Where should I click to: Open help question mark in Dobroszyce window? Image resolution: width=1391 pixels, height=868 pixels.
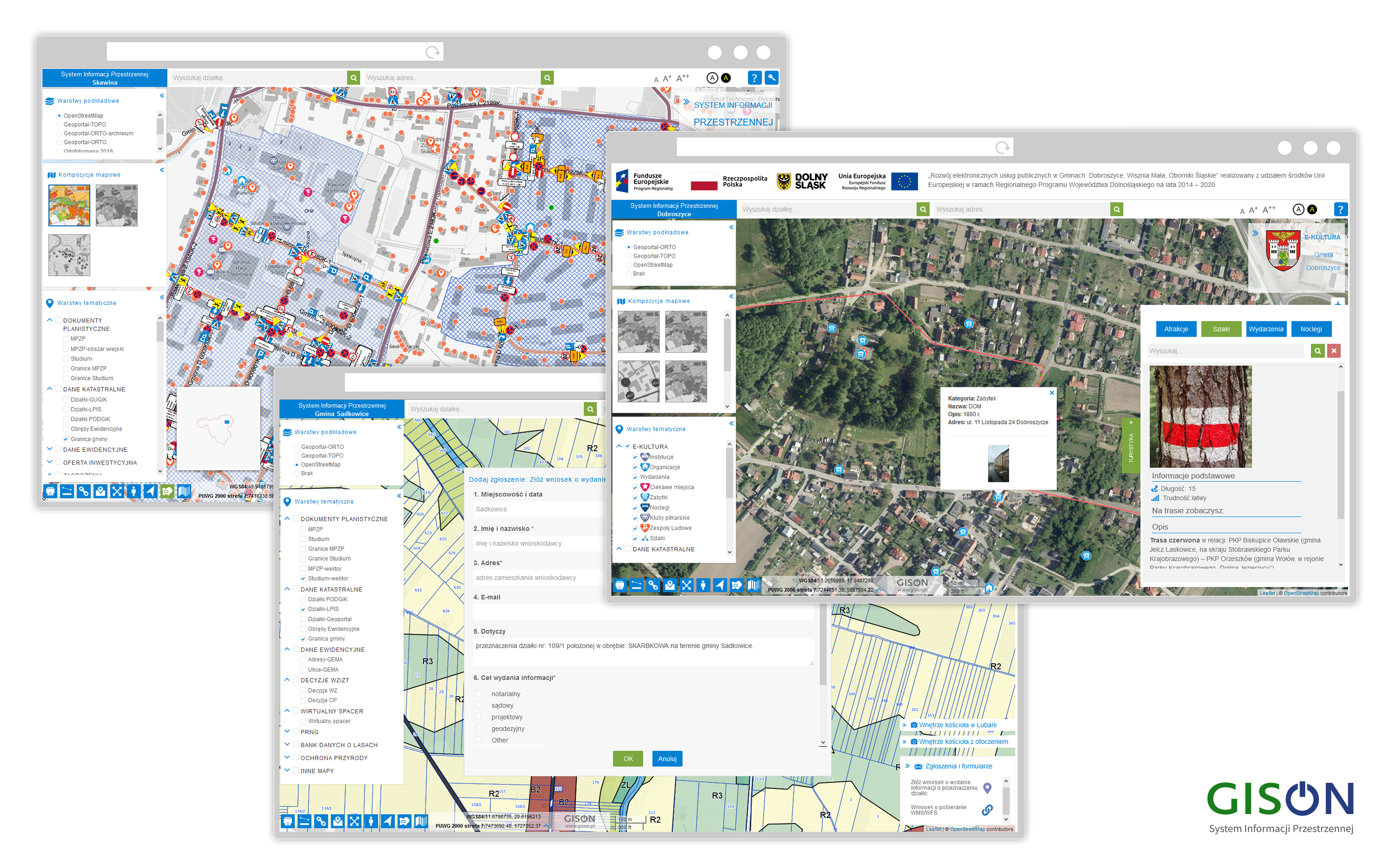(1340, 210)
